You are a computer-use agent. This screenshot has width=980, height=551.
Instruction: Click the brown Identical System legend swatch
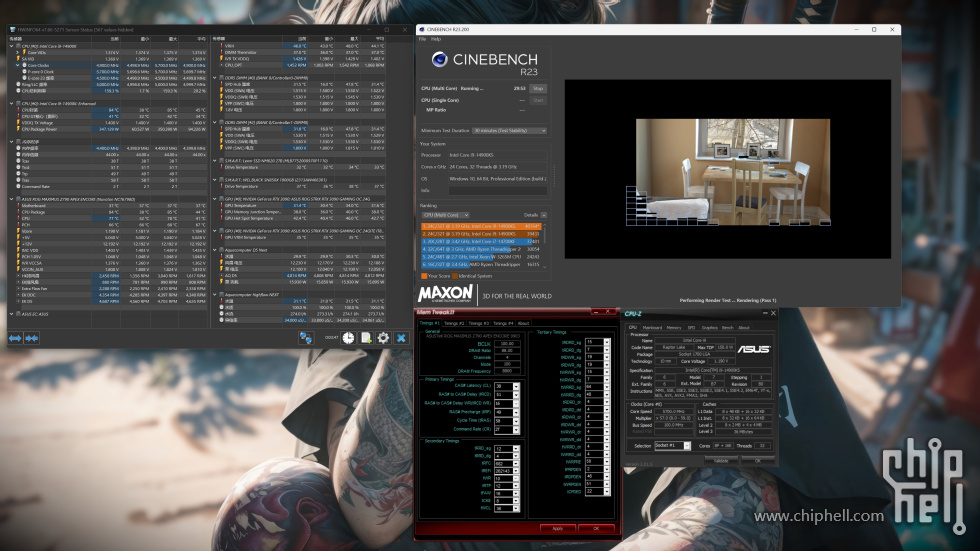pyautogui.click(x=455, y=276)
